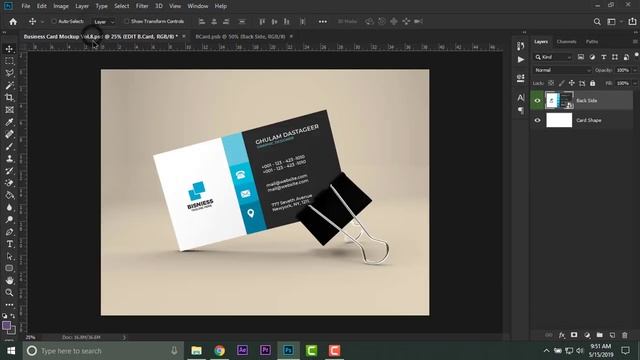Viewport: 640px width, 360px height.
Task: Select the Hand tool
Action: tap(9, 280)
